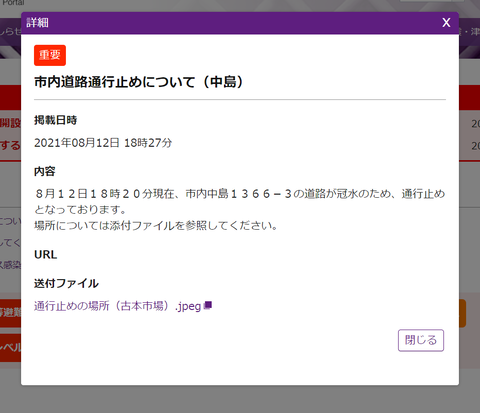Click the 閉じる button
480x413 pixels.
(x=421, y=340)
